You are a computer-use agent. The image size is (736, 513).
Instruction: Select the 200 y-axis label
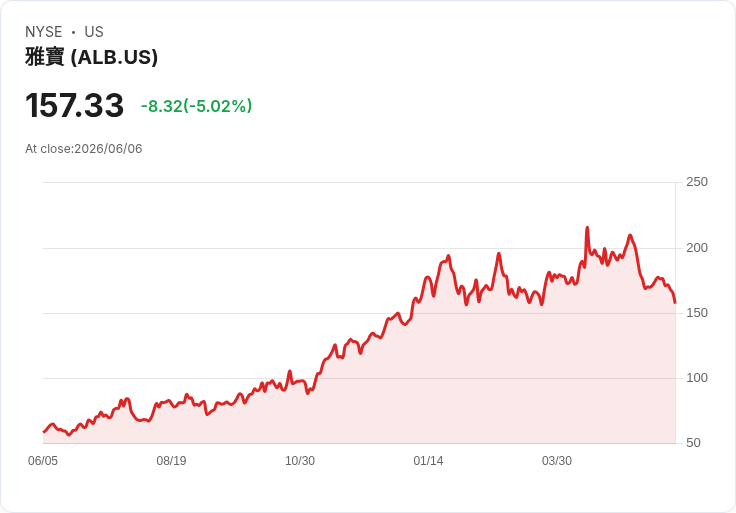click(x=697, y=248)
